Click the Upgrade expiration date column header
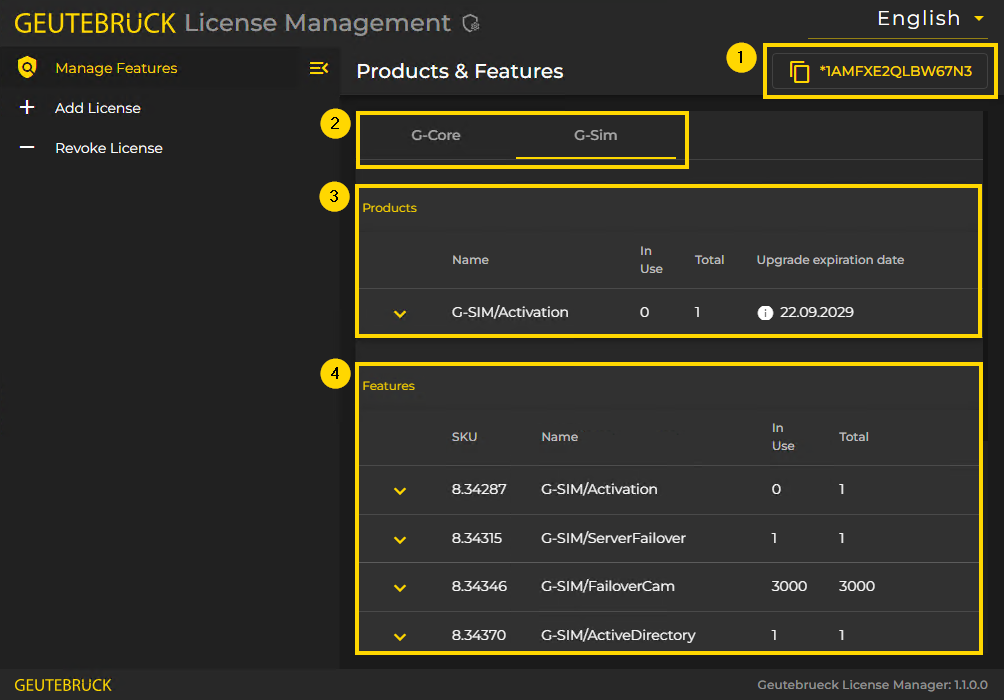This screenshot has width=1004, height=700. point(830,259)
